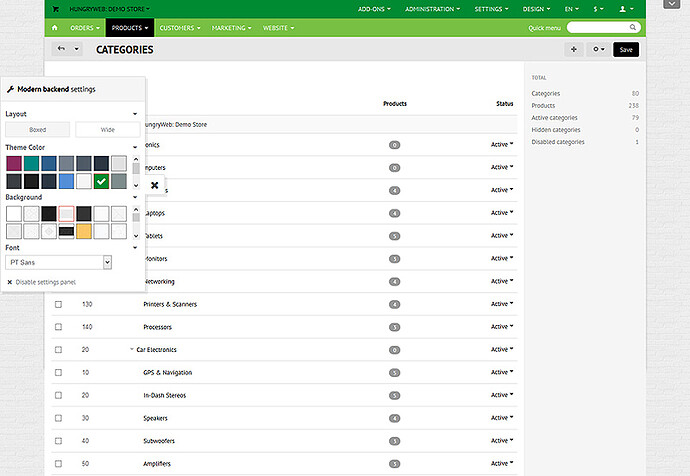Image resolution: width=690 pixels, height=476 pixels.
Task: Open the Design menu
Action: (x=536, y=9)
